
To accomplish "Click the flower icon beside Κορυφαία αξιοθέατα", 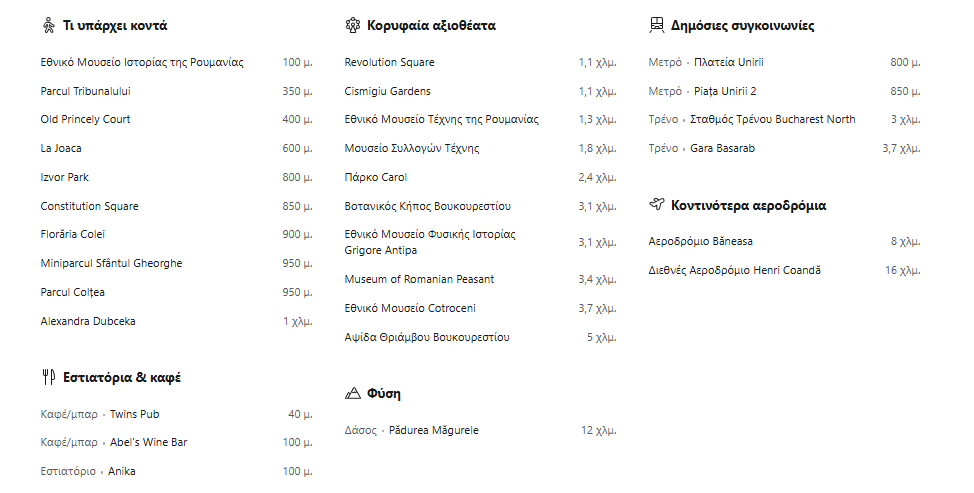I will tap(352, 25).
